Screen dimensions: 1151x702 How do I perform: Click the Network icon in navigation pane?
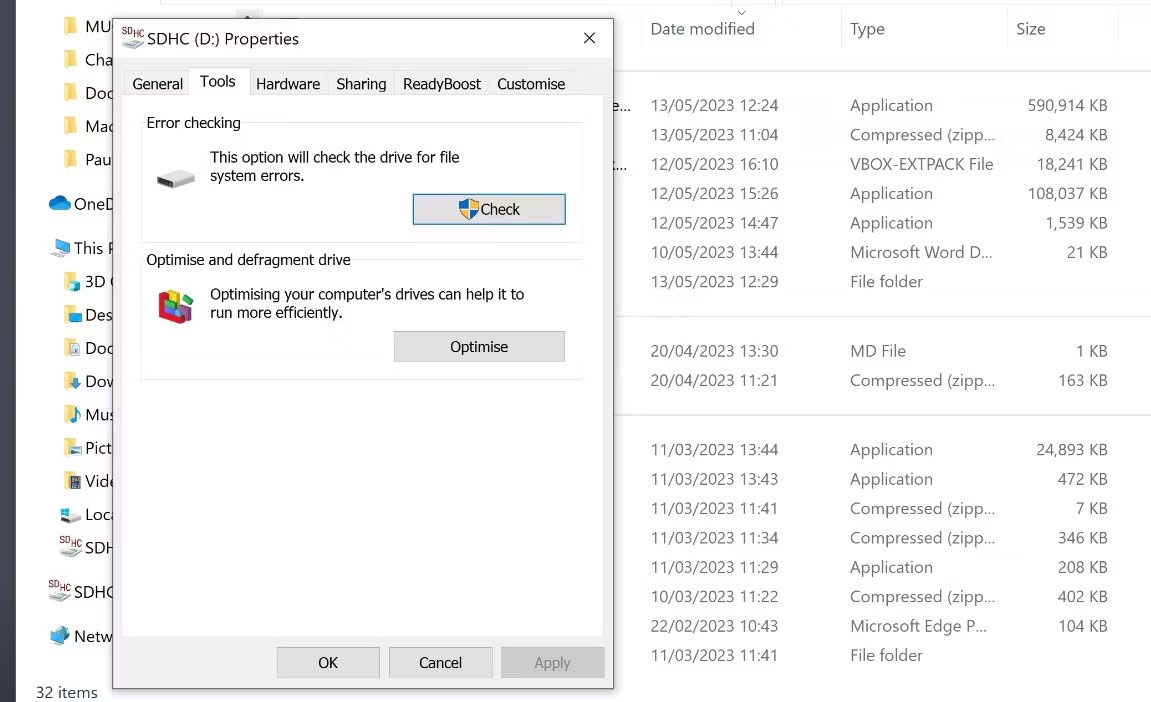pyautogui.click(x=60, y=636)
